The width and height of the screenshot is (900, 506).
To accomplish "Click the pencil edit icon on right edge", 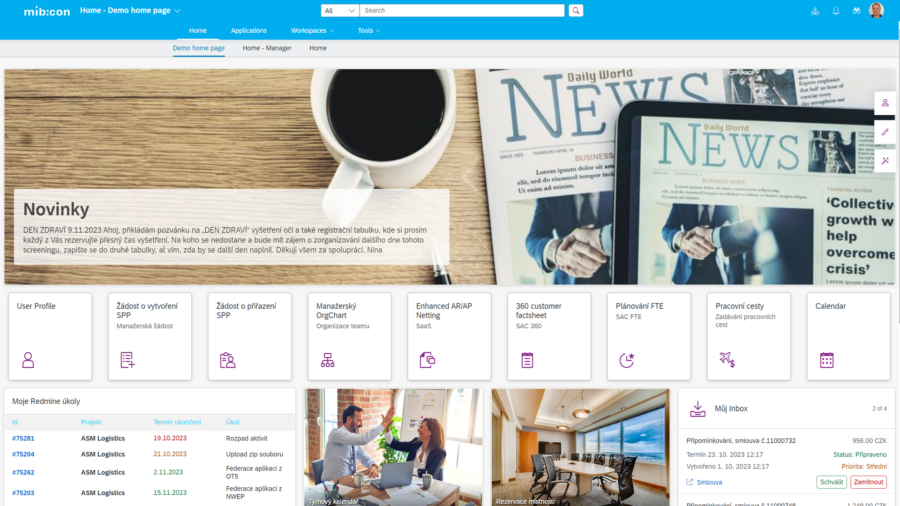I will [885, 132].
